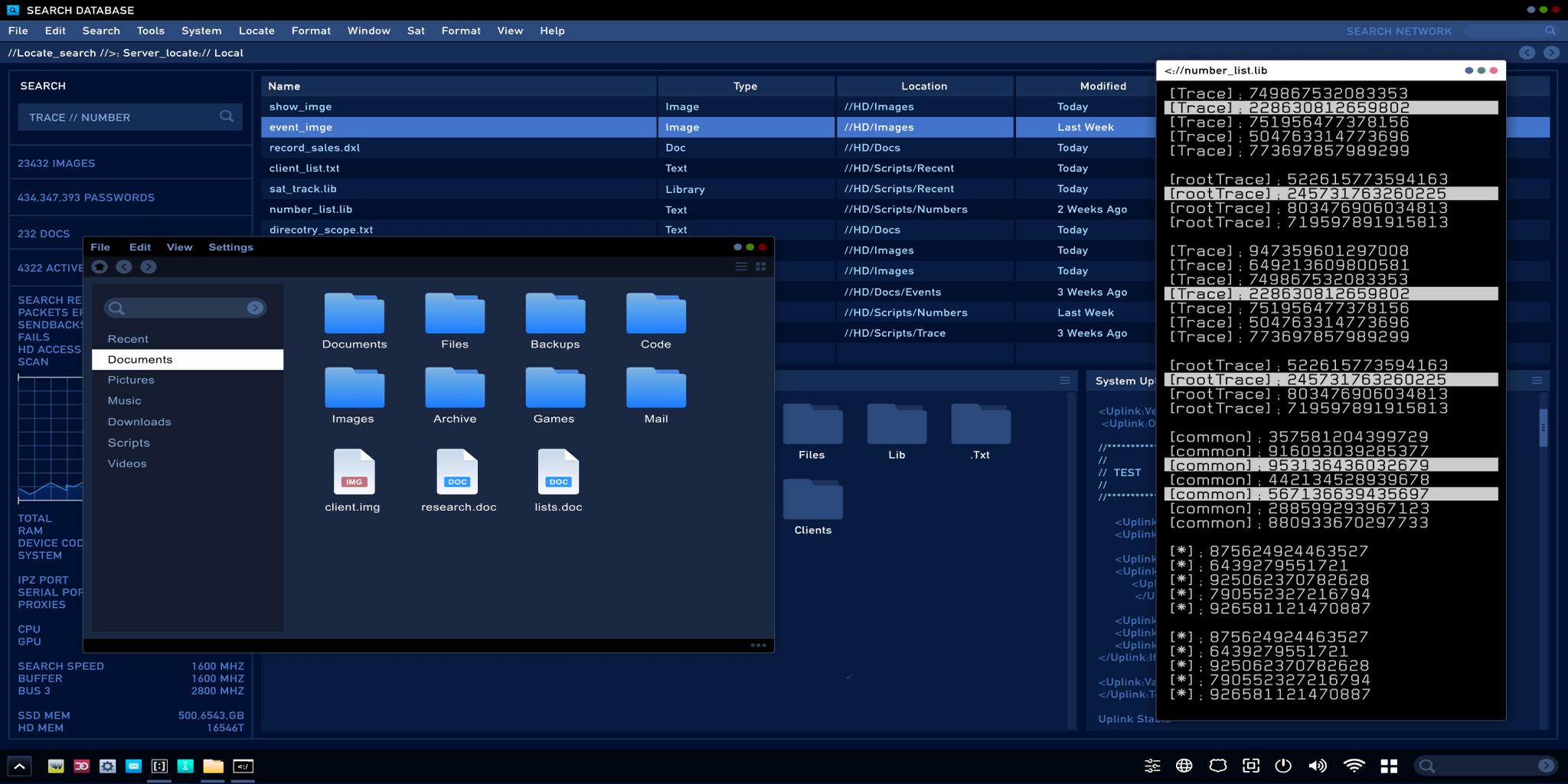
Task: Switch file browser to list view
Action: pos(741,266)
